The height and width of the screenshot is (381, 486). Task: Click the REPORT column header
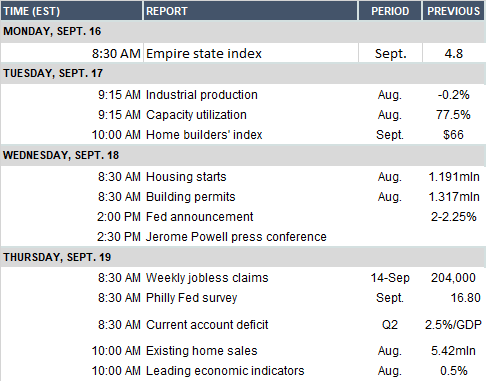click(250, 11)
